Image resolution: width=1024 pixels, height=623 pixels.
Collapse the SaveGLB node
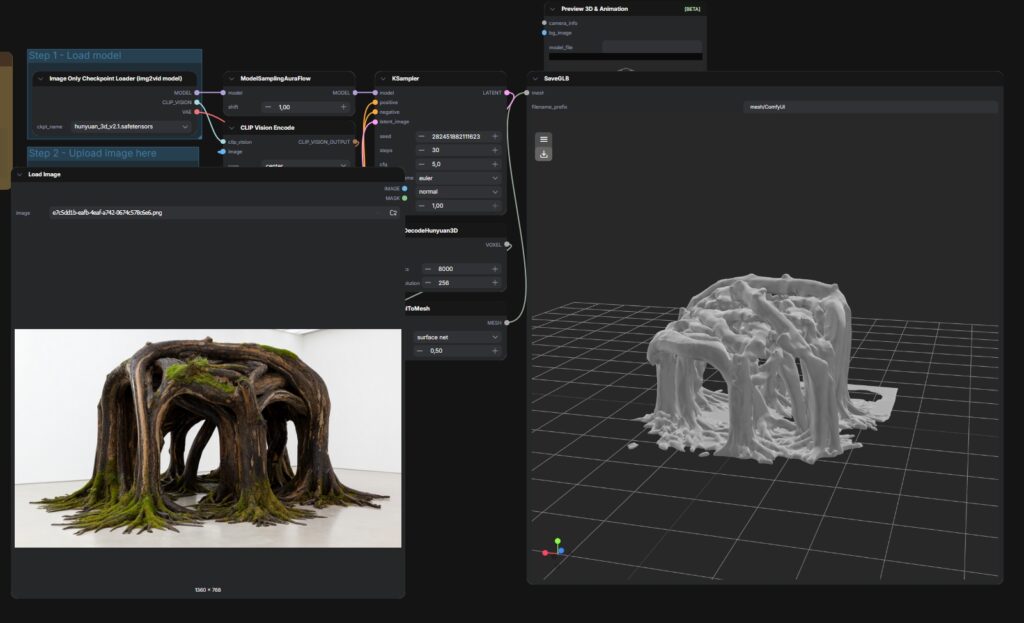coord(535,78)
